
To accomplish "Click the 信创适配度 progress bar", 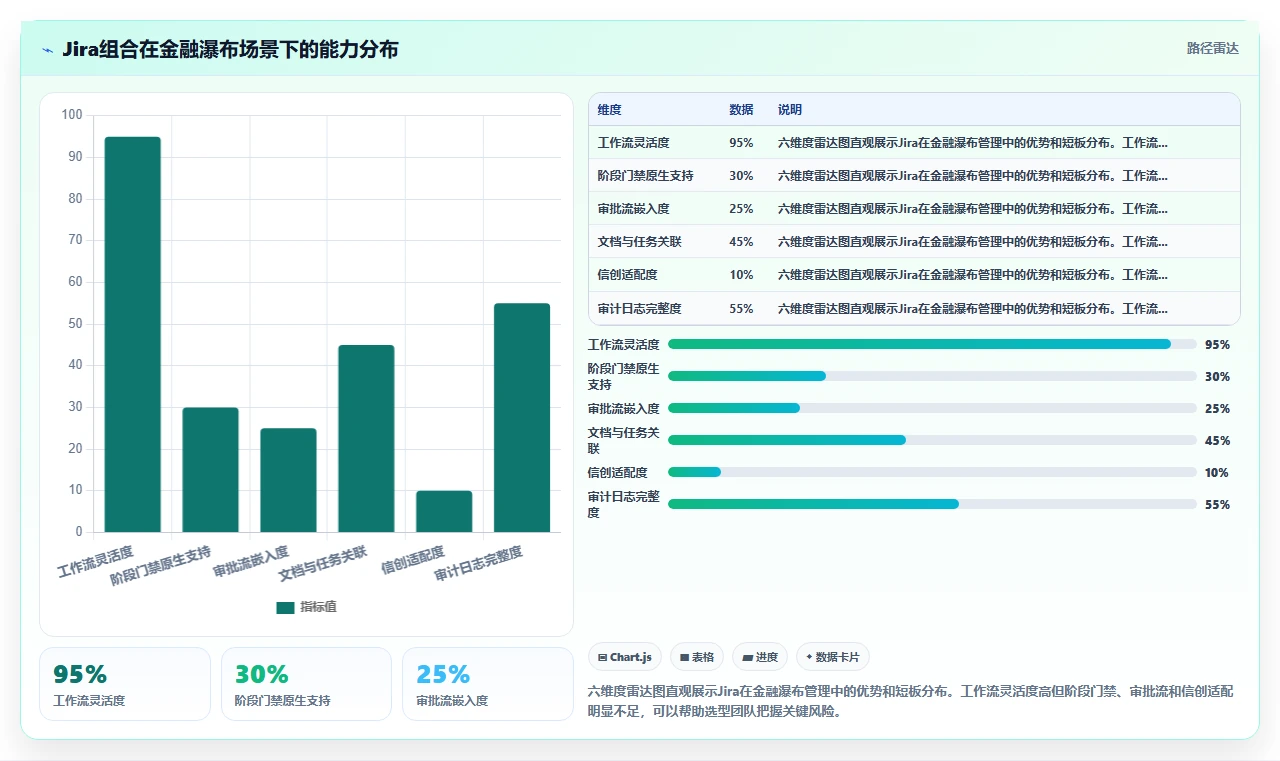I will pos(932,472).
